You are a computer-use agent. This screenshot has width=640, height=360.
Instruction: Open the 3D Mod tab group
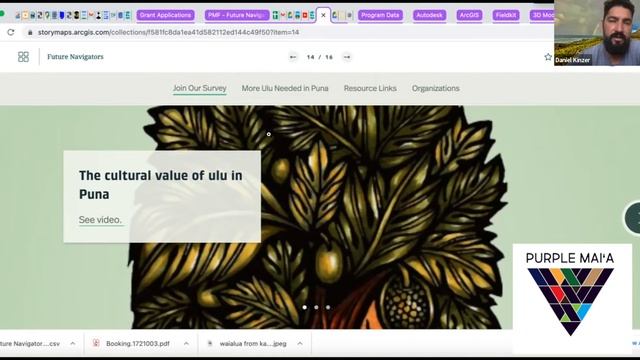(542, 15)
